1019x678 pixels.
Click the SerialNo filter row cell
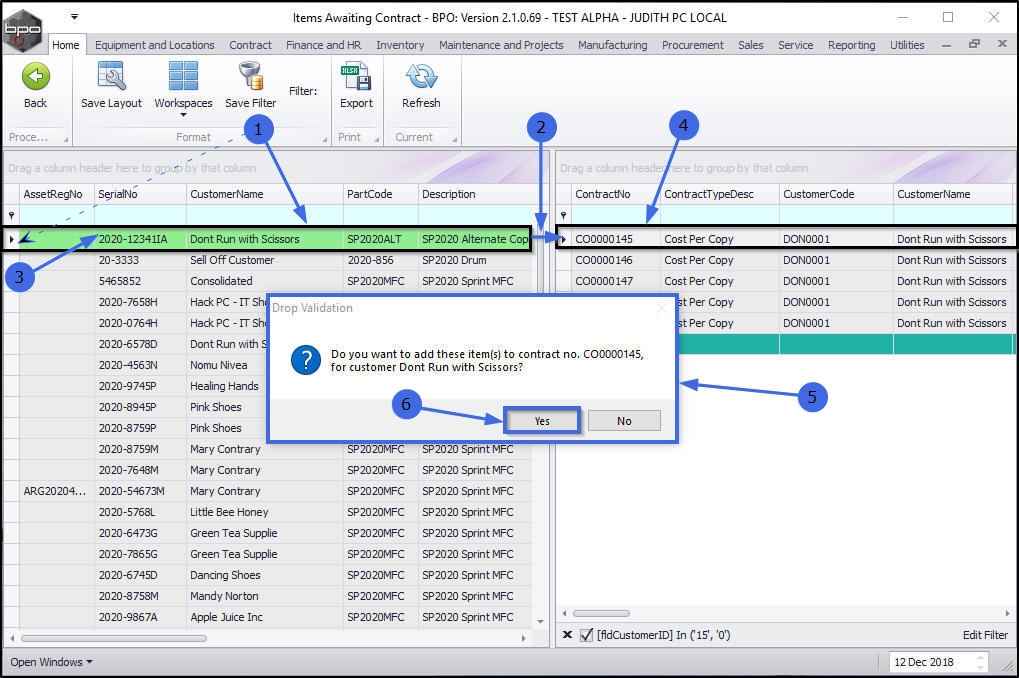pos(140,215)
